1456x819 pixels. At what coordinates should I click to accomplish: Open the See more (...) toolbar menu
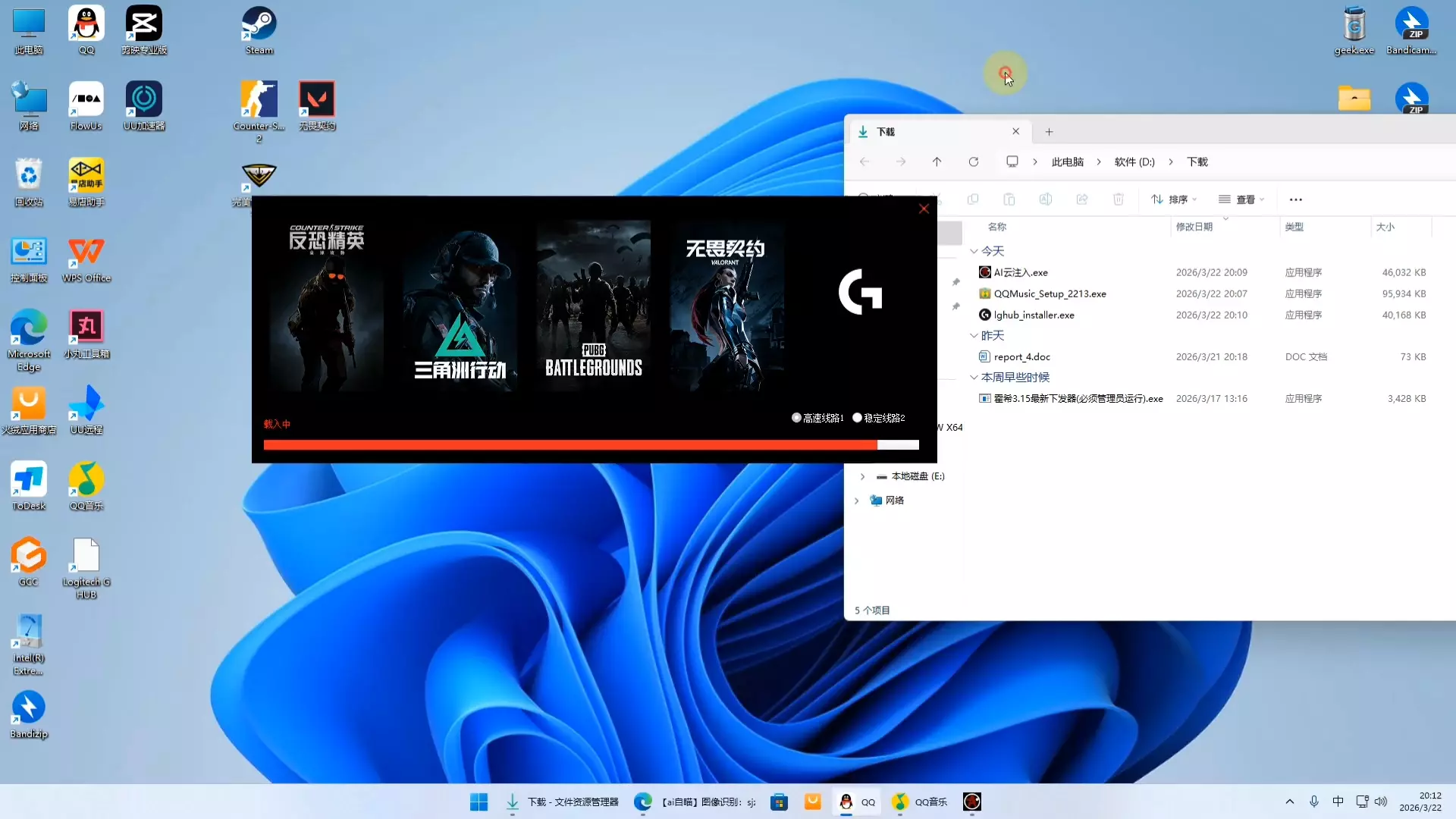coord(1296,199)
